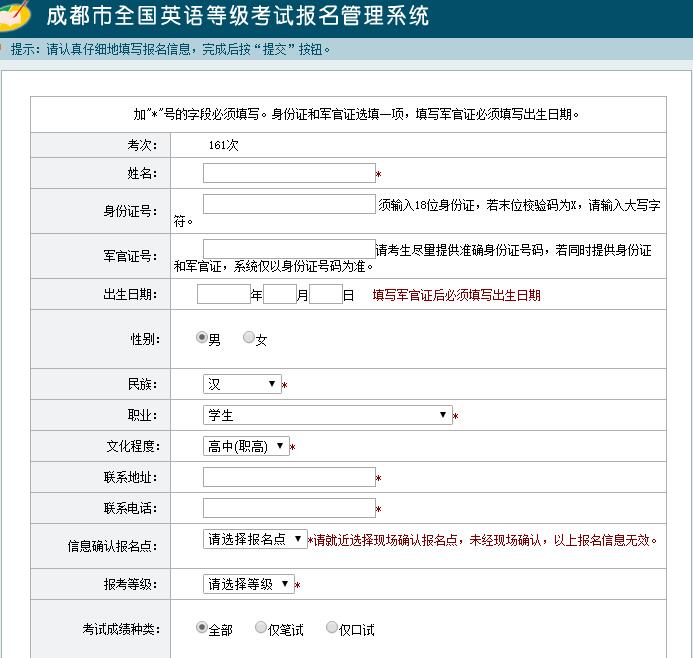693x658 pixels.
Task: Click the 161次 exam session text
Action: [224, 145]
